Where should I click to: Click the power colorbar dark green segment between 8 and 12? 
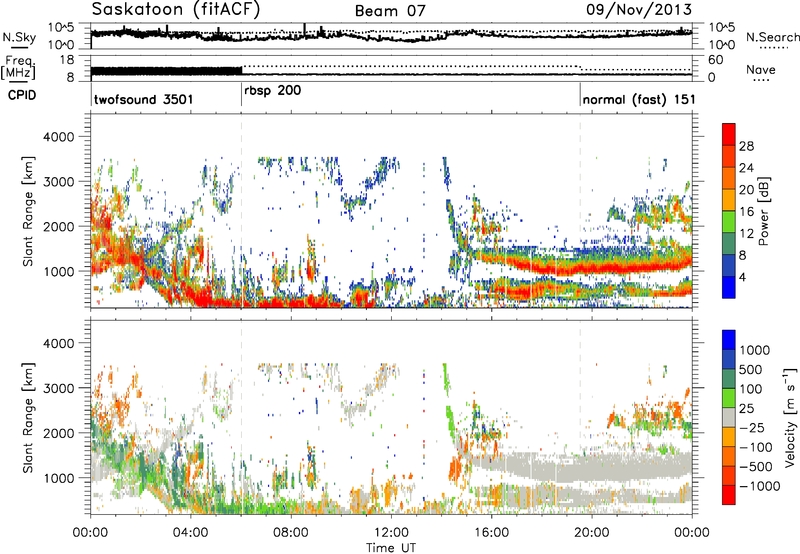pyautogui.click(x=729, y=244)
